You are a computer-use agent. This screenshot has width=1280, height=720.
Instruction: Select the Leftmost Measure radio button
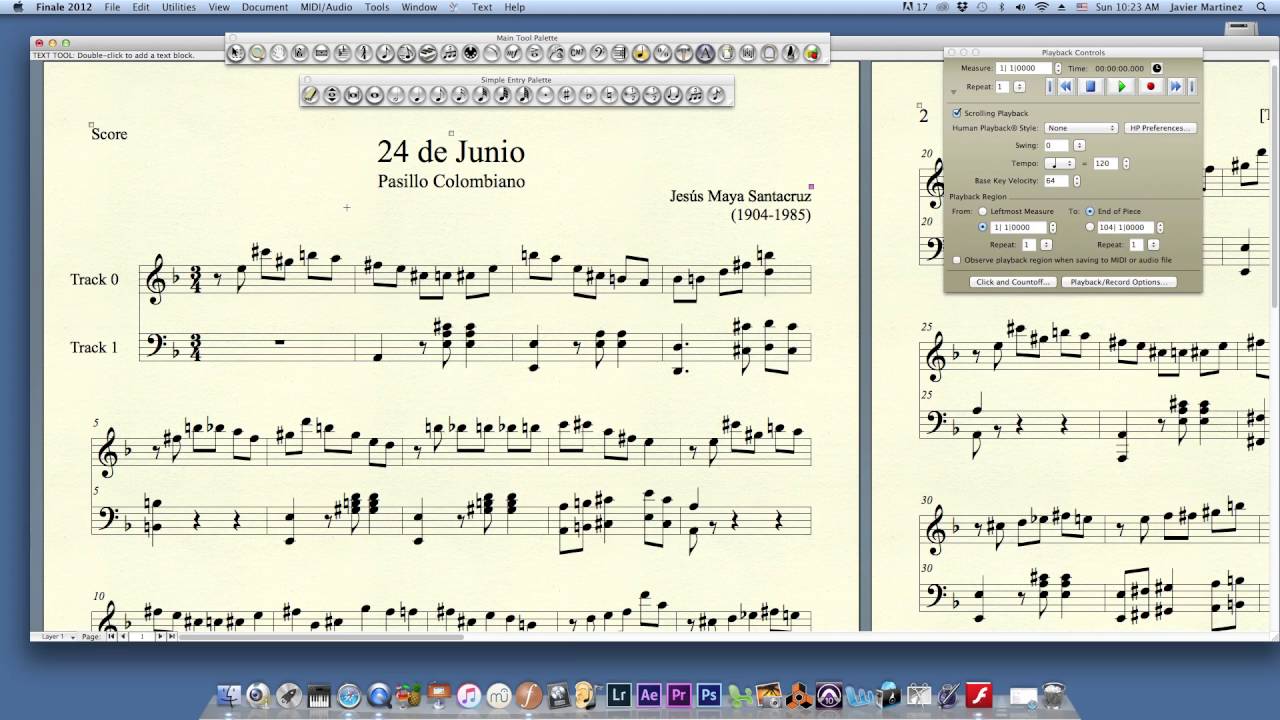[983, 211]
